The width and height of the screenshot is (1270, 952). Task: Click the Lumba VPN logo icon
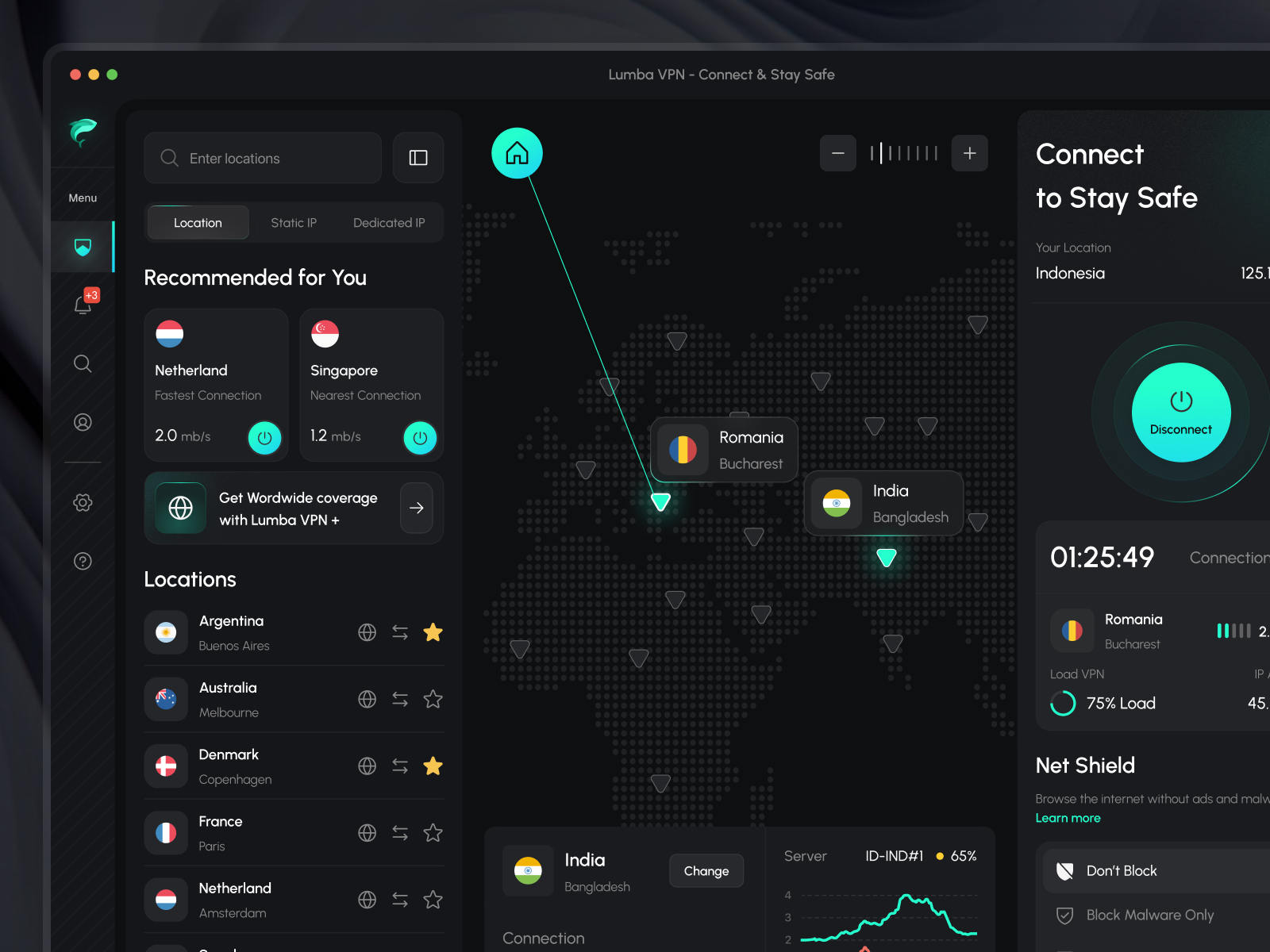(x=83, y=132)
